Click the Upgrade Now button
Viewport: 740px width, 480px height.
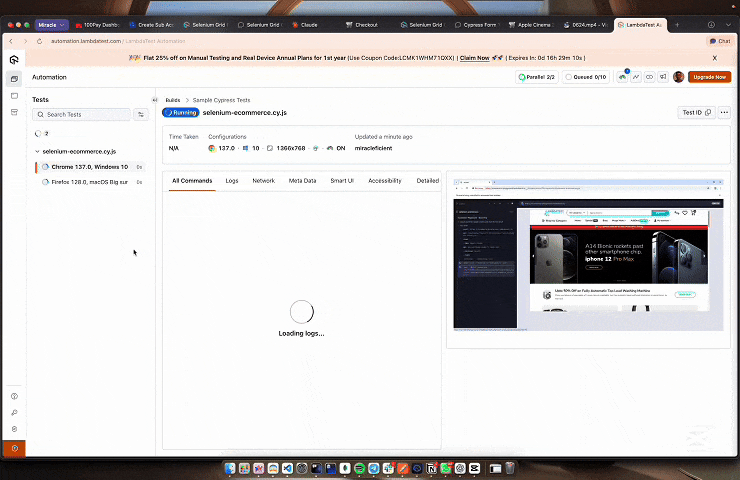(x=710, y=77)
